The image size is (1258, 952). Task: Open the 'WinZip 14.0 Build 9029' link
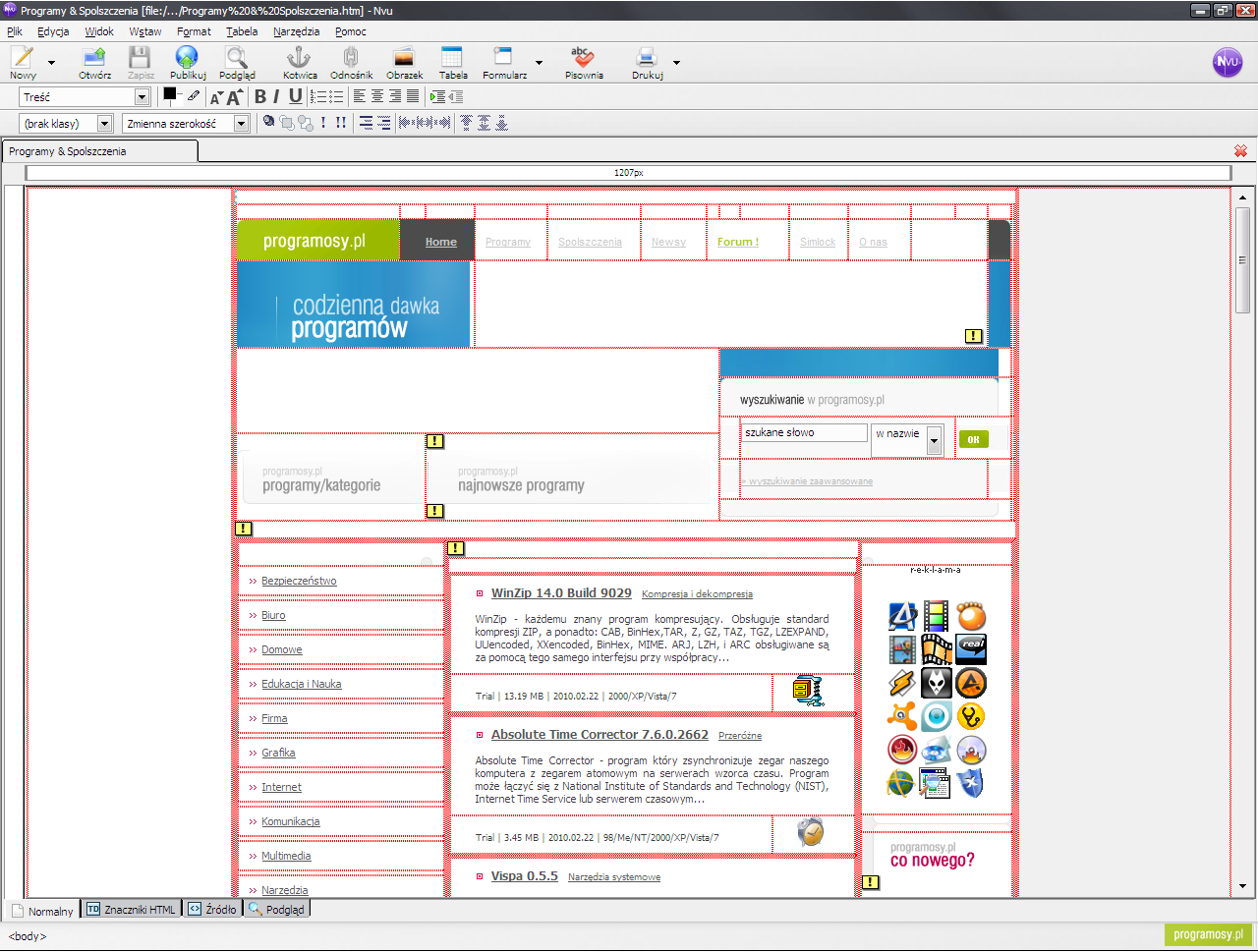point(561,593)
